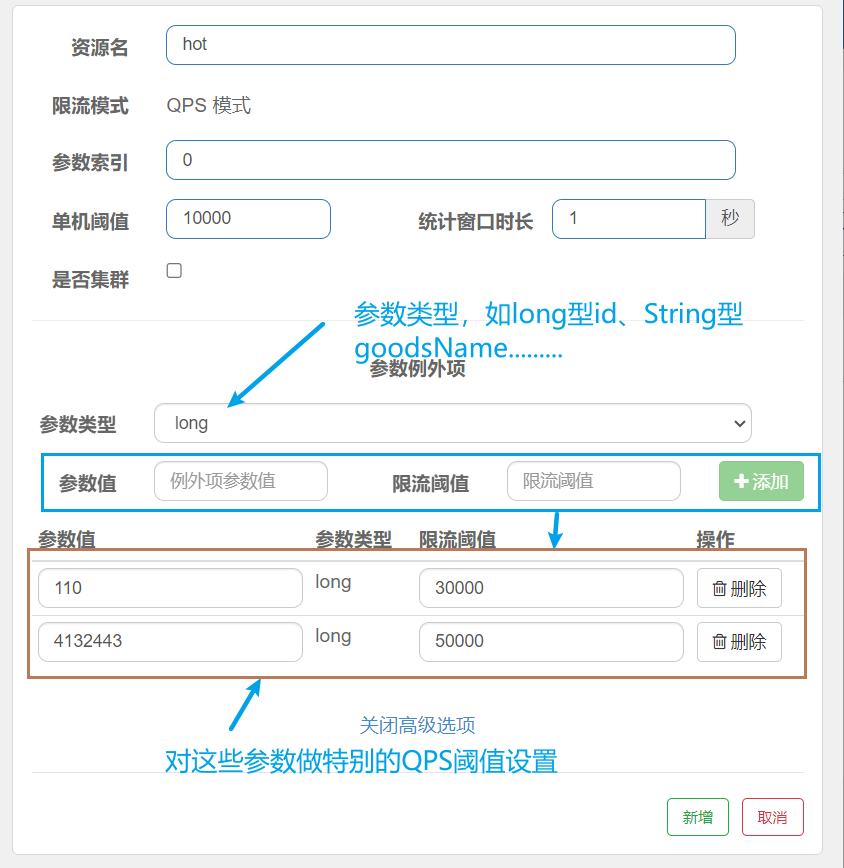Focus the 限流阈值 placeholder input field
The width and height of the screenshot is (844, 868).
point(594,481)
